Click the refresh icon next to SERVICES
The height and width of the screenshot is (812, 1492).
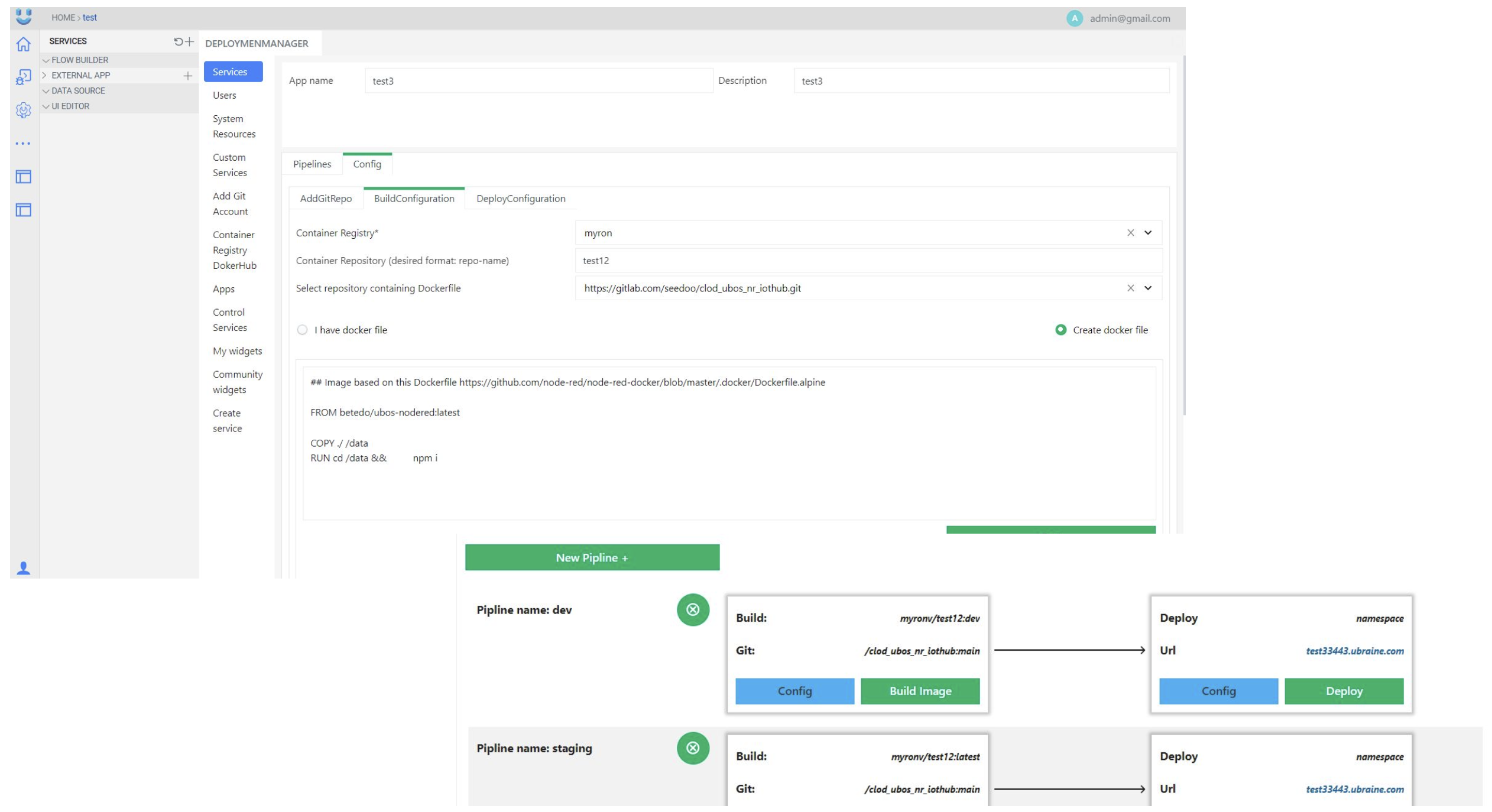click(x=177, y=41)
